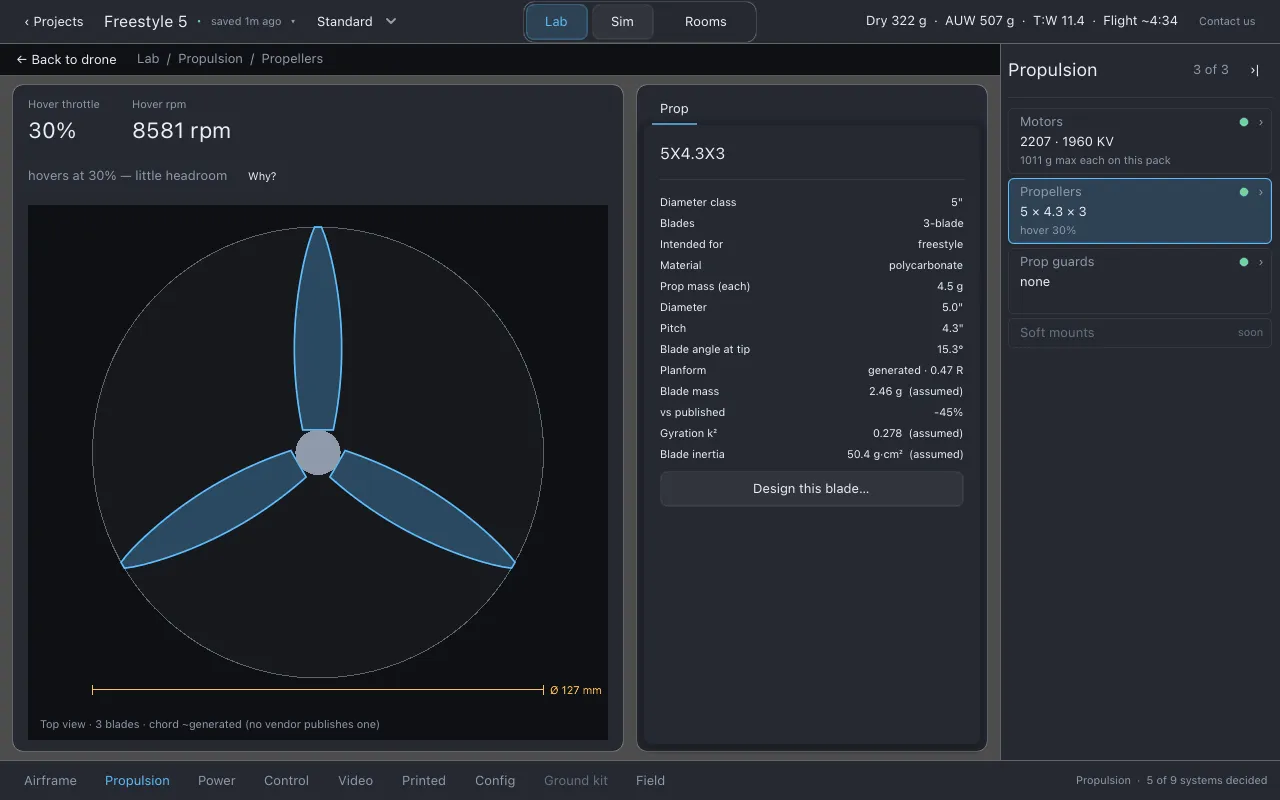This screenshot has width=1280, height=800.
Task: Click the propeller hub in top view
Action: pos(318,452)
